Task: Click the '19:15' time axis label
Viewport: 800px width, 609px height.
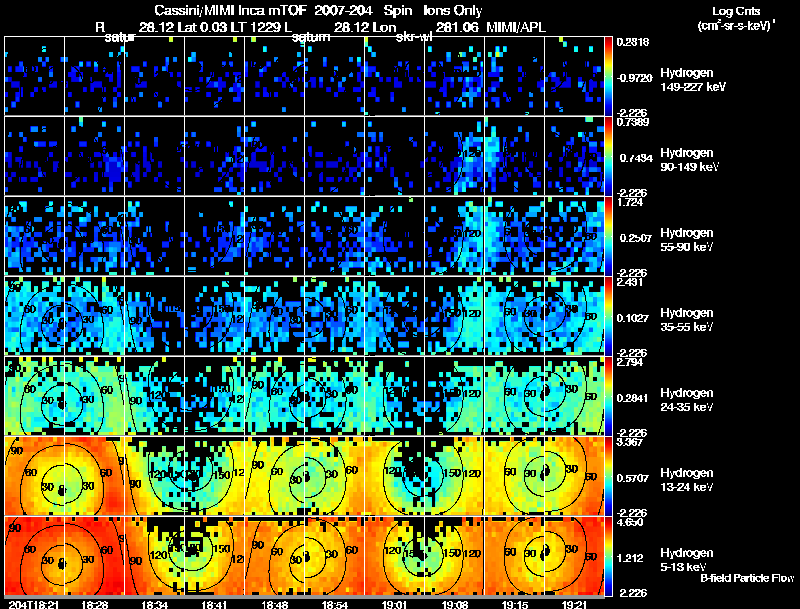Action: pyautogui.click(x=514, y=604)
